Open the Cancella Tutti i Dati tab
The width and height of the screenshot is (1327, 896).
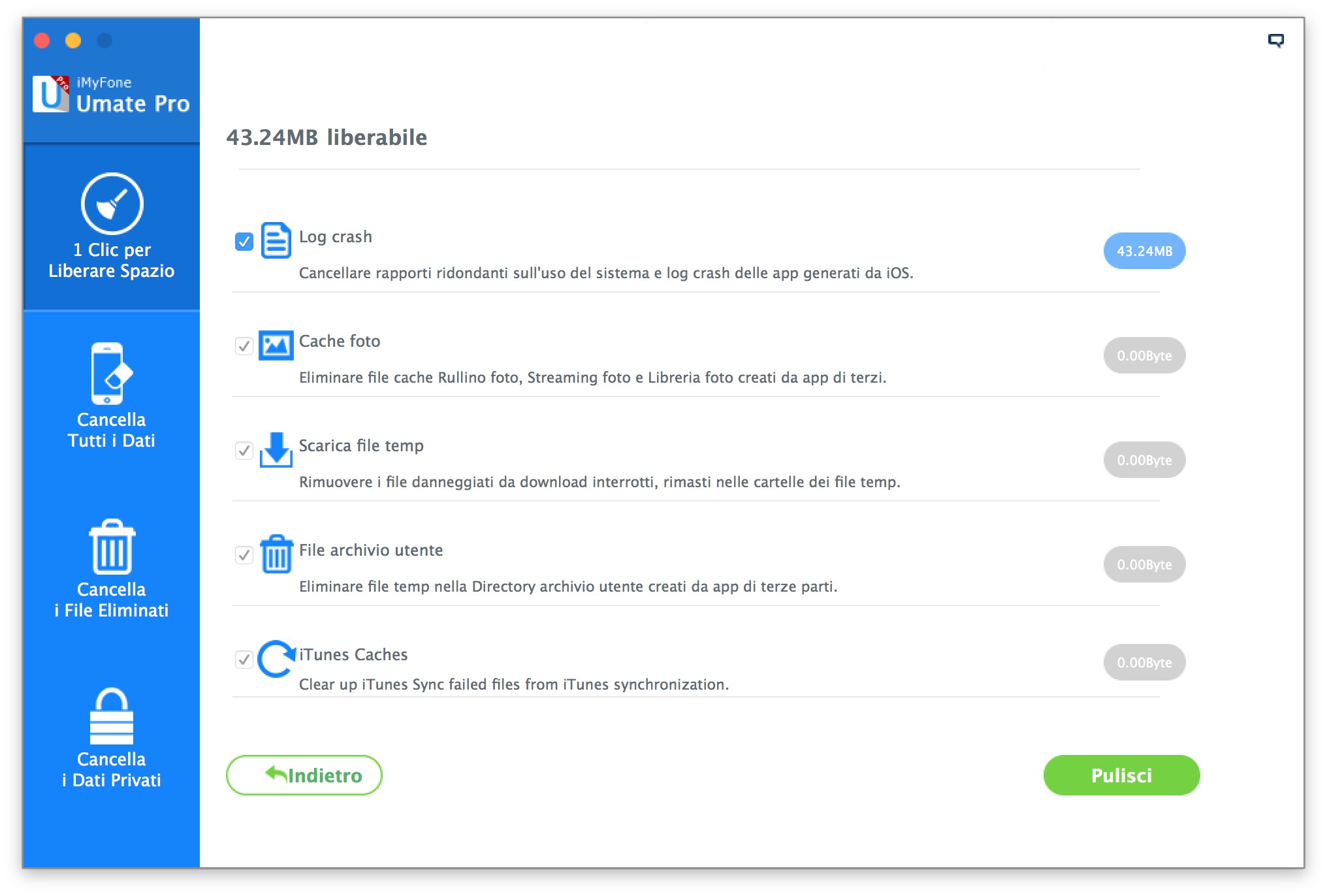[112, 396]
